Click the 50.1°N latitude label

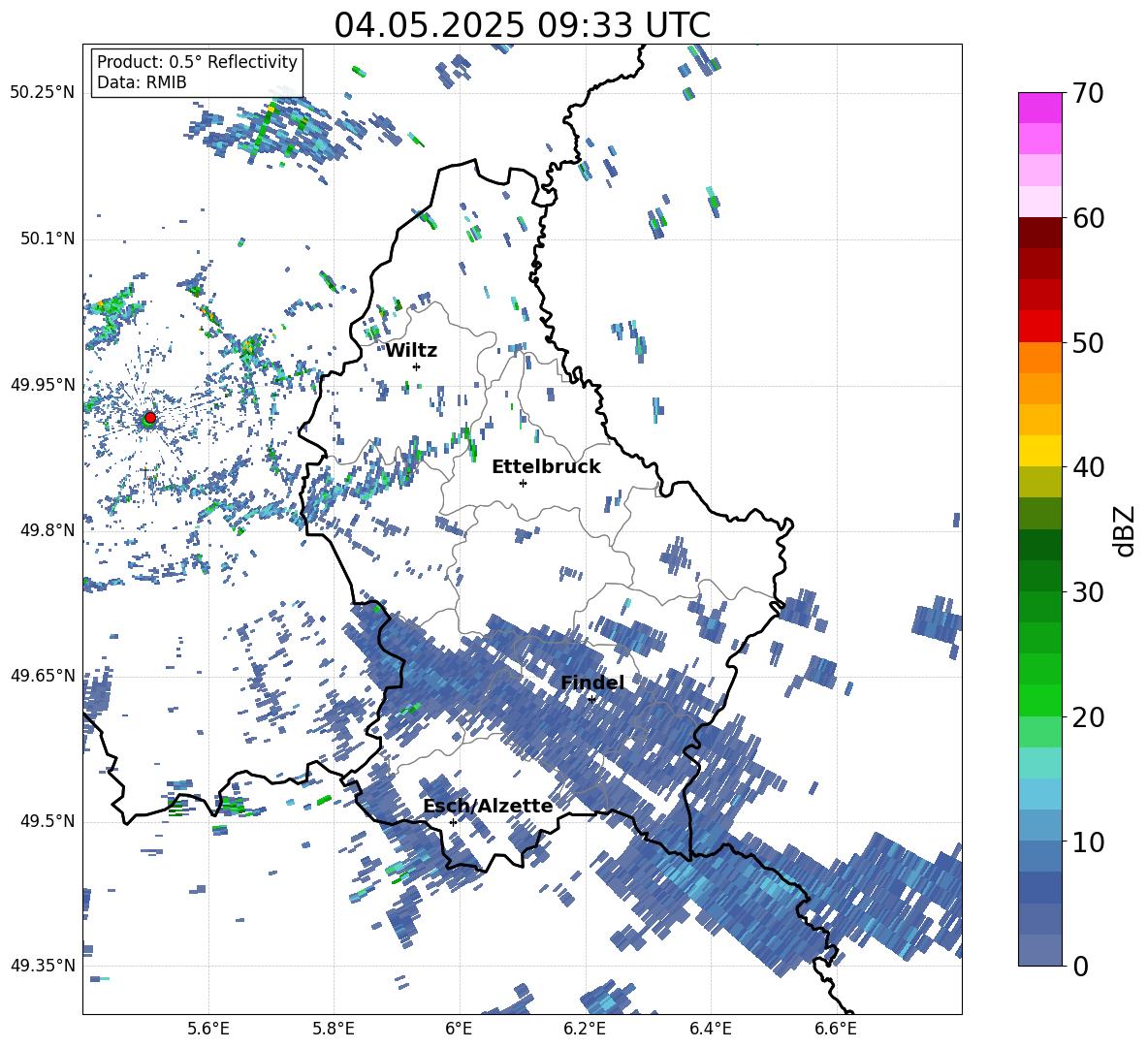pyautogui.click(x=48, y=239)
